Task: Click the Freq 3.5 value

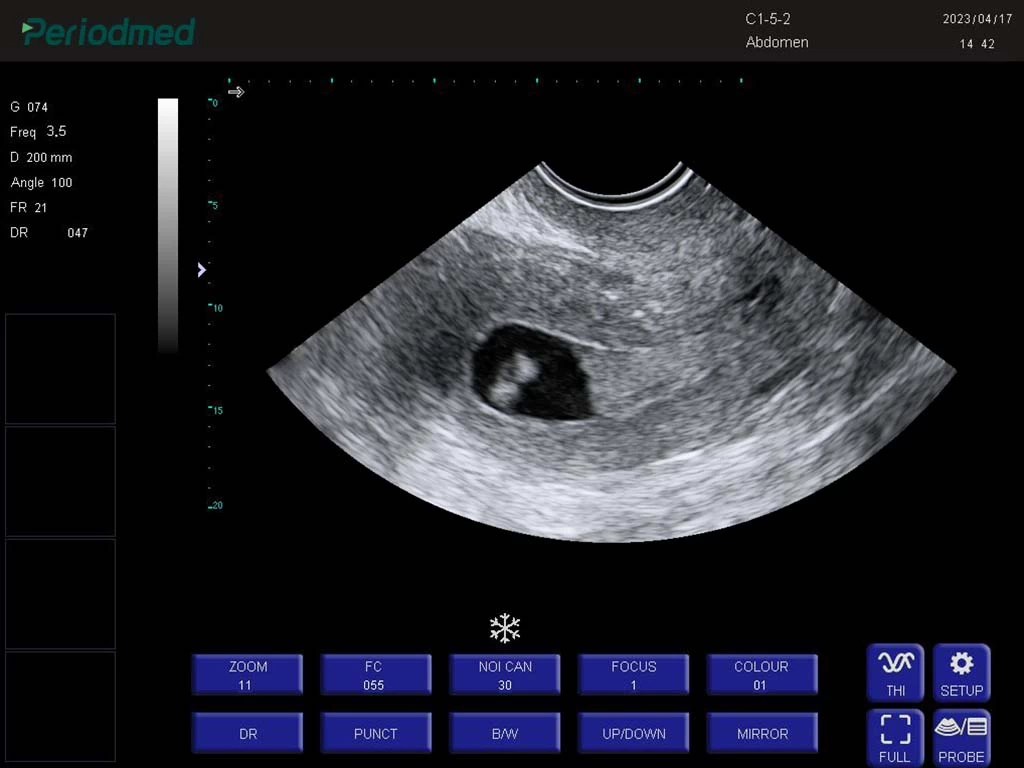Action: pyautogui.click(x=38, y=132)
